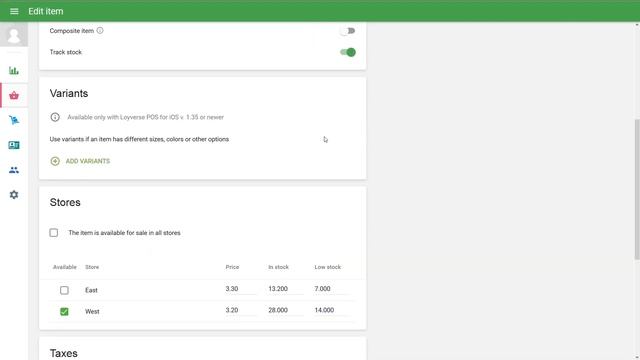Open the user account avatar

point(14,35)
